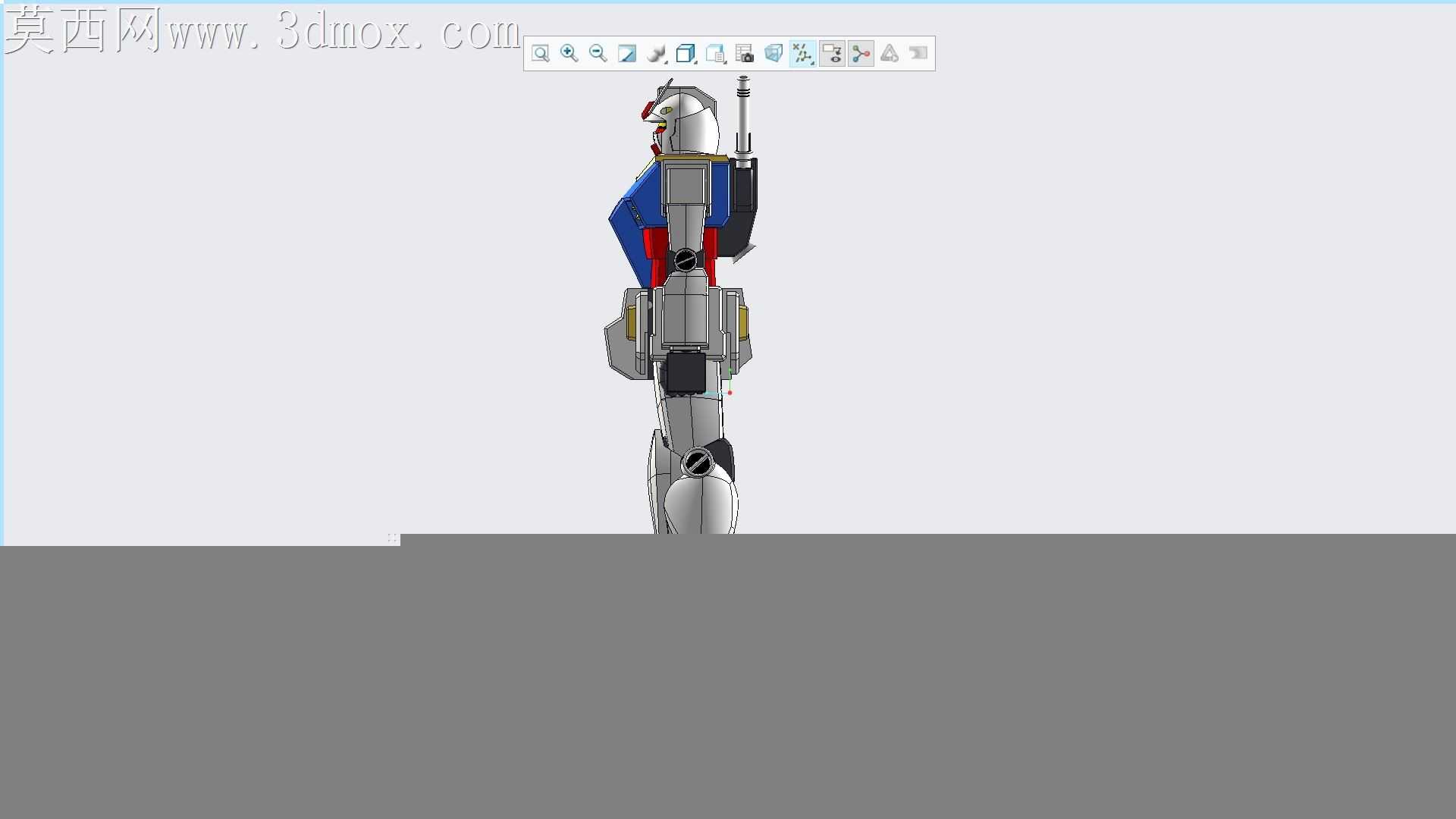Click the last greyed toolbar icon
Viewport: 1456px width, 819px height.
coord(918,54)
